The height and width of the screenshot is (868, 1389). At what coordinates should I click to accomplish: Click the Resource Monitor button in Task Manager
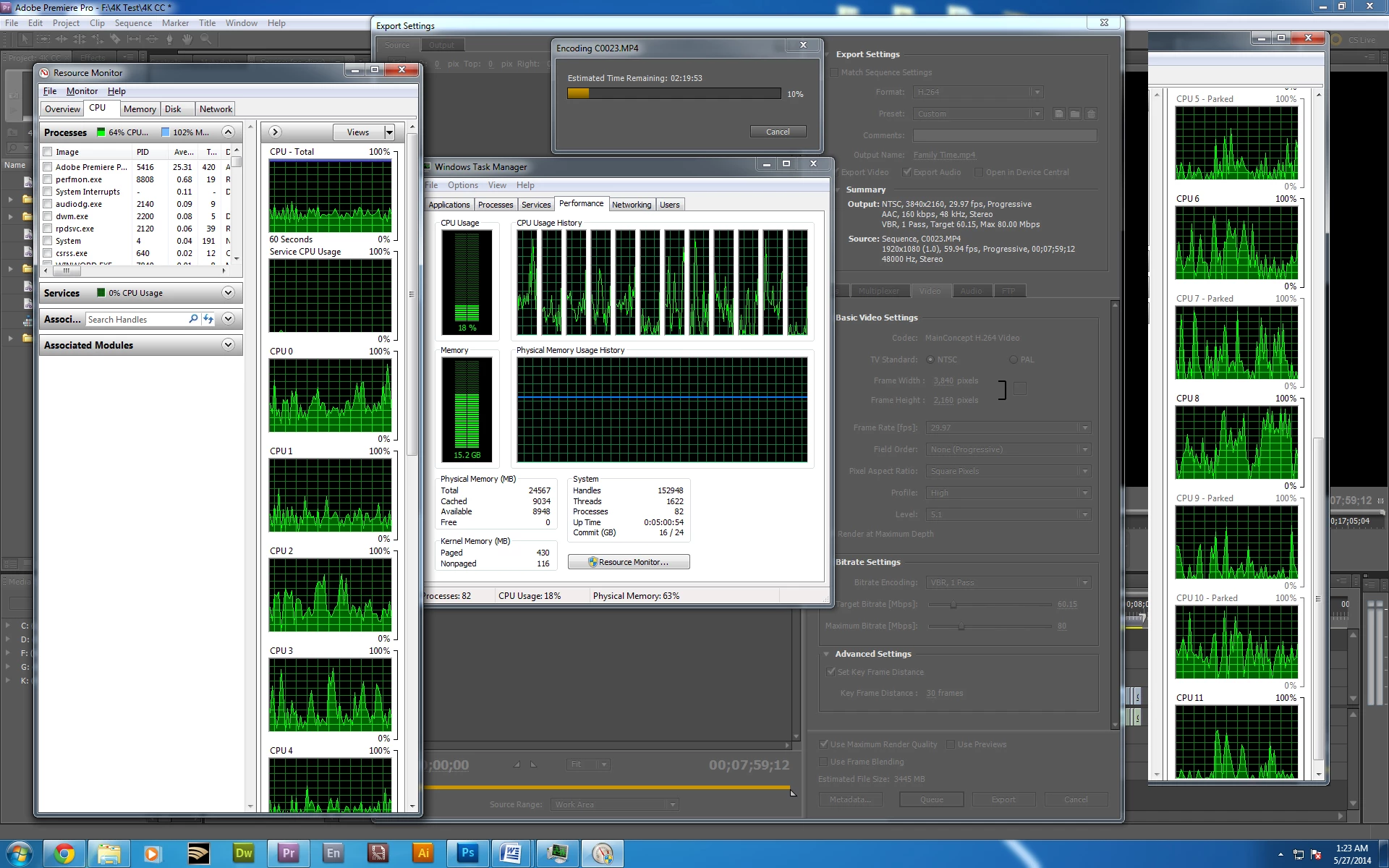point(628,562)
